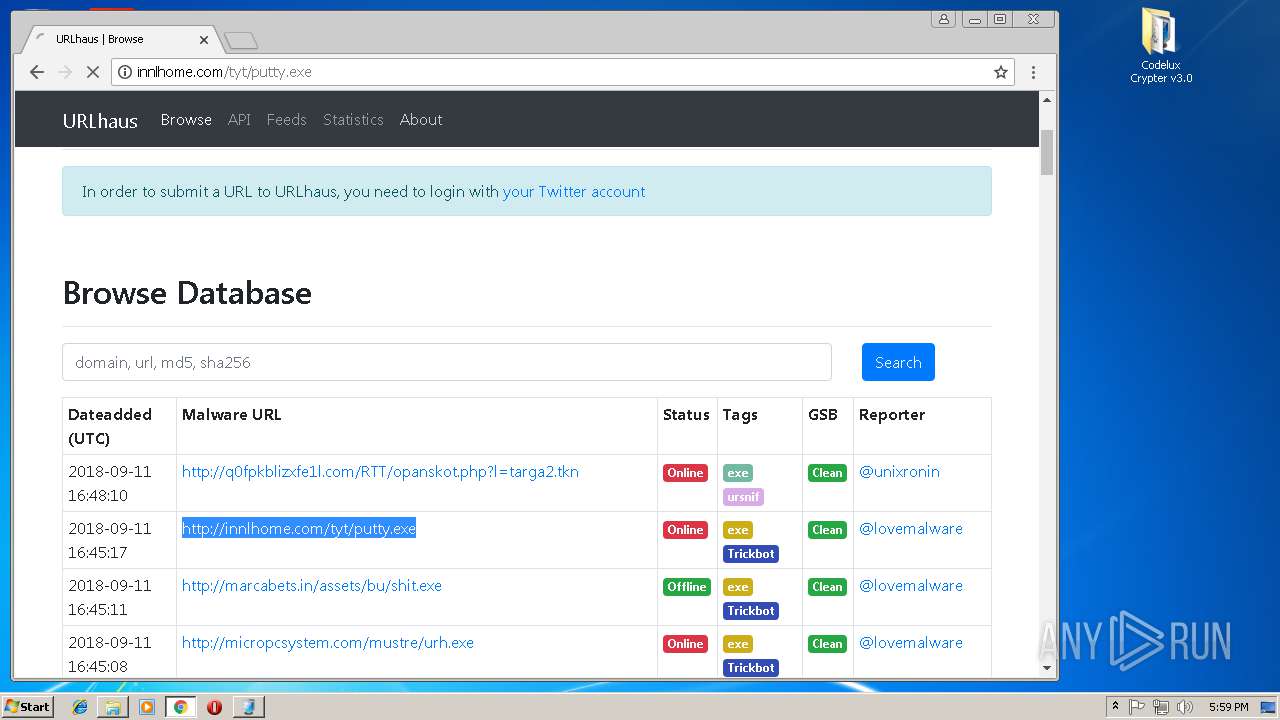Open the network tray icon

pos(1161,707)
